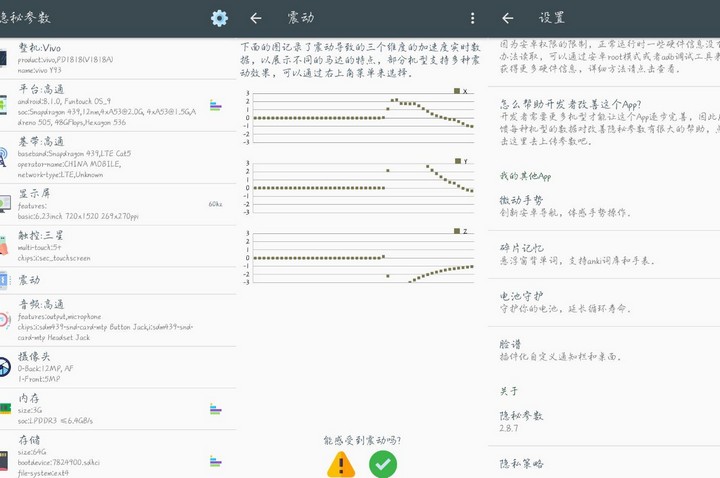Open settings via the gear icon
Image resolution: width=720 pixels, height=478 pixels.
click(219, 18)
